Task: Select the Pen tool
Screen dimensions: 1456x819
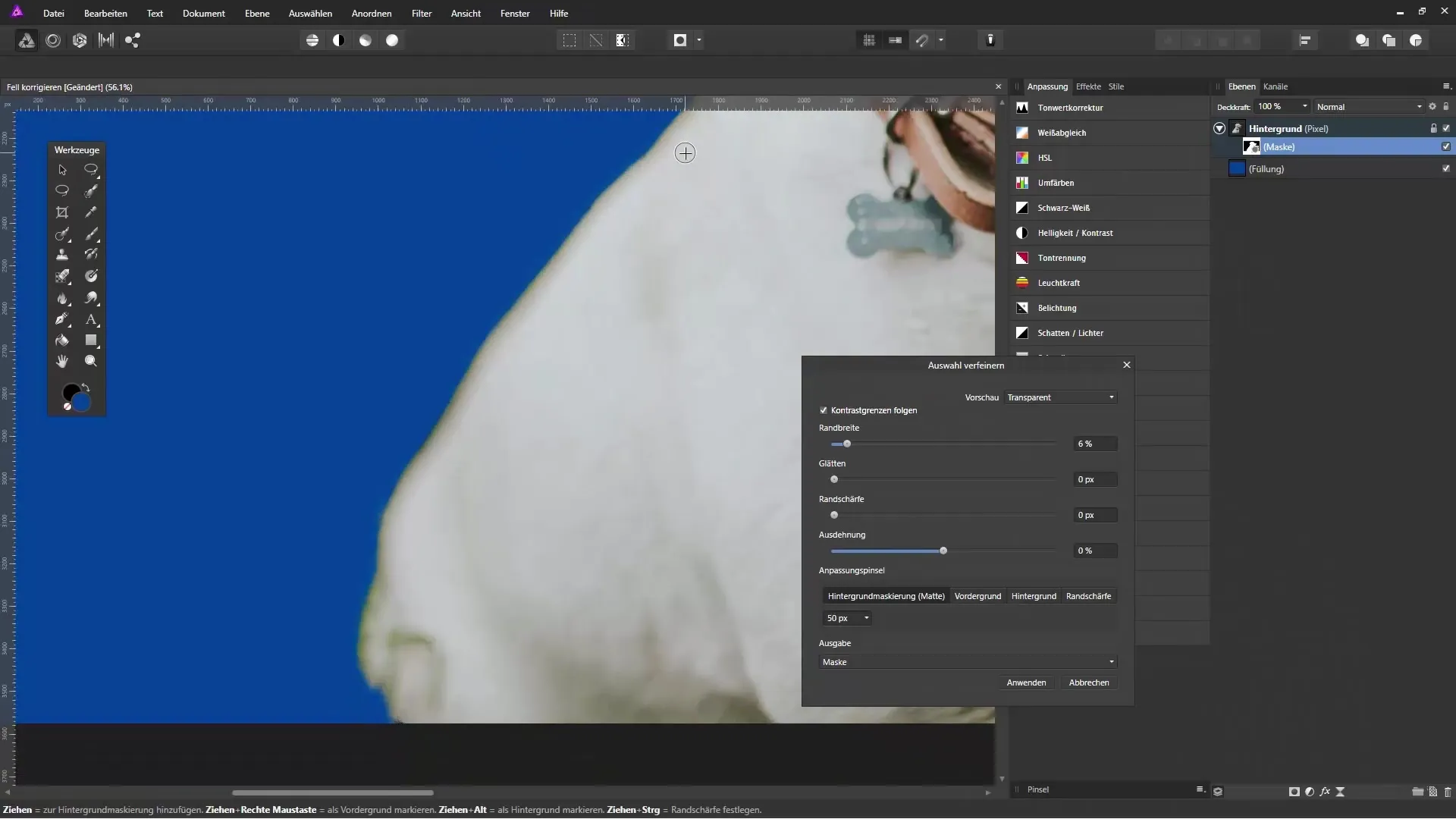Action: click(x=62, y=319)
